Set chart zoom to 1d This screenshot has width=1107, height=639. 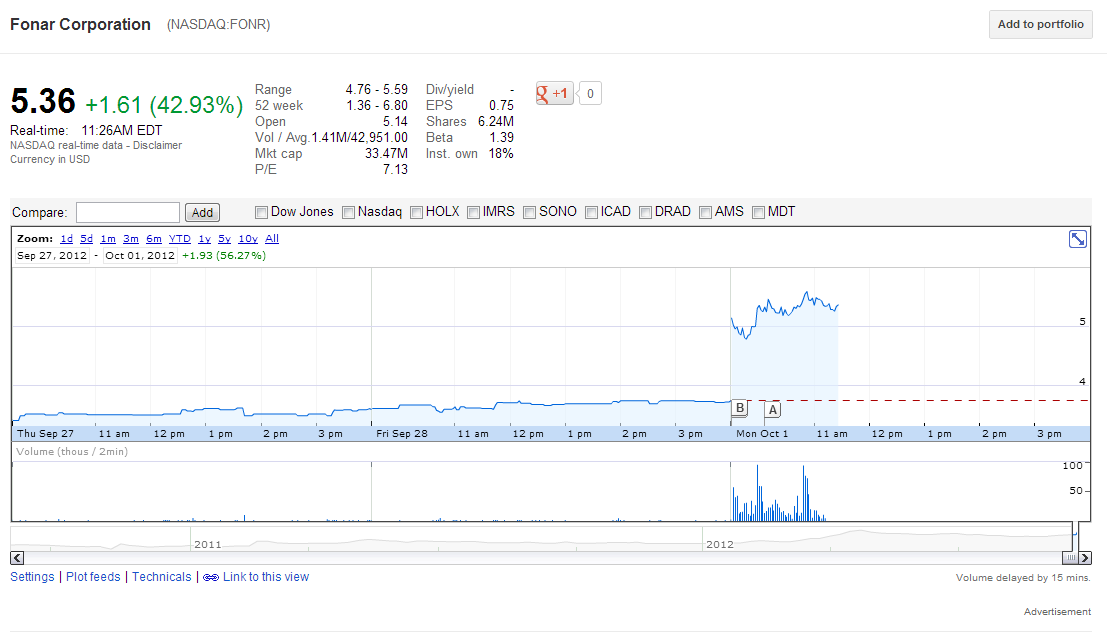[x=66, y=239]
